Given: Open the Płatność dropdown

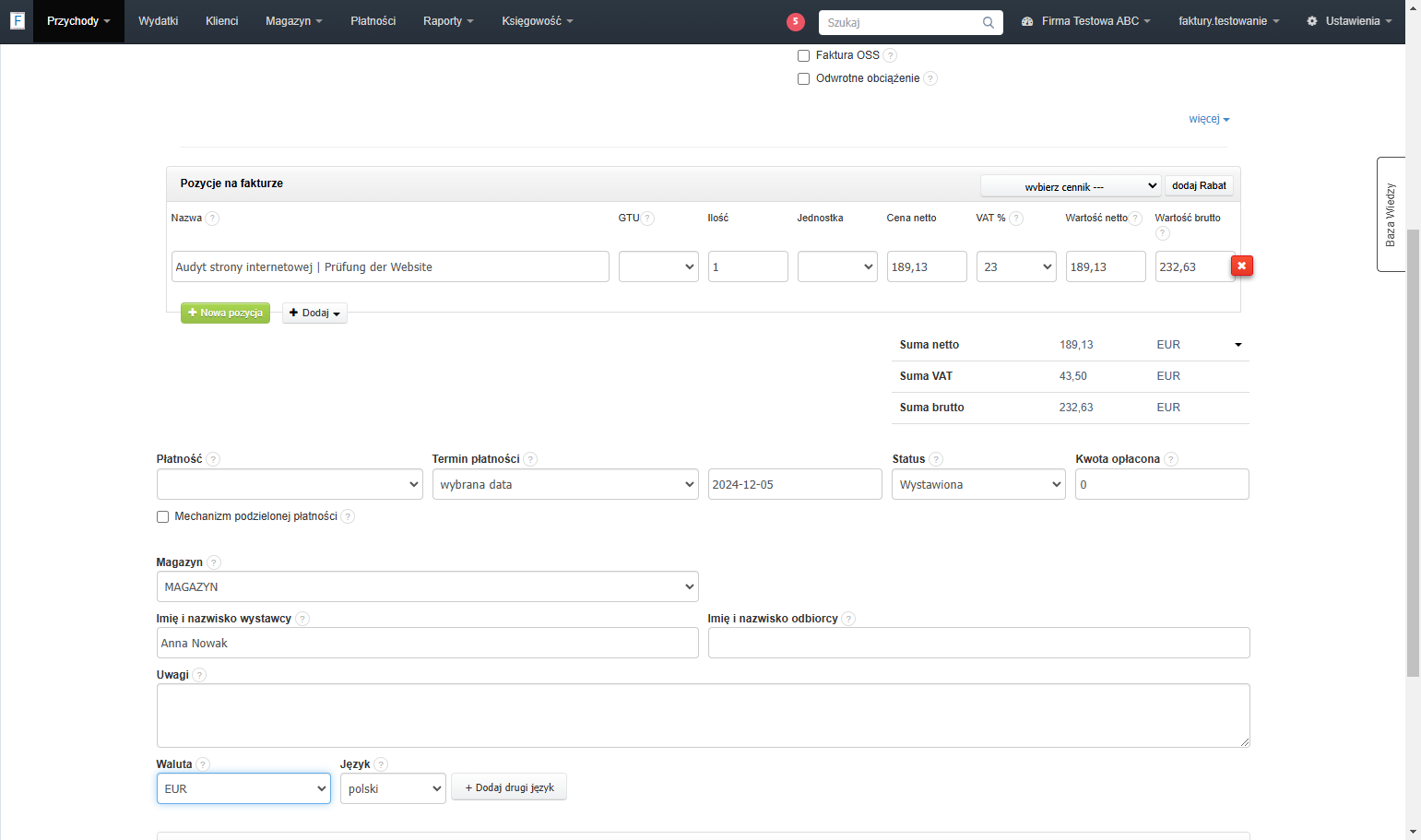Looking at the screenshot, I should [x=290, y=484].
